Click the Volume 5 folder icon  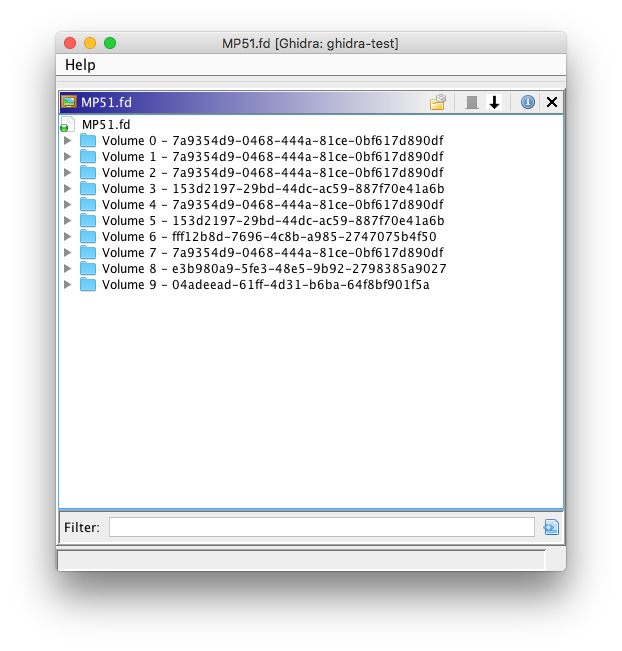point(88,220)
